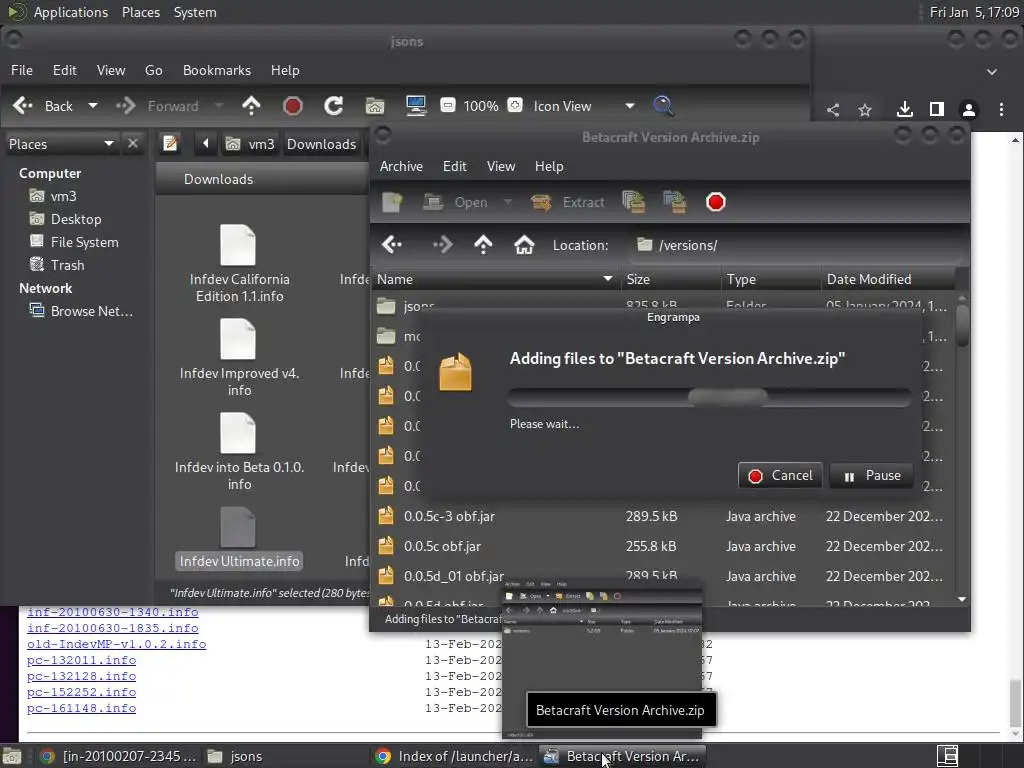Open Trash in Places sidebar
This screenshot has width=1024, height=768.
[67, 265]
